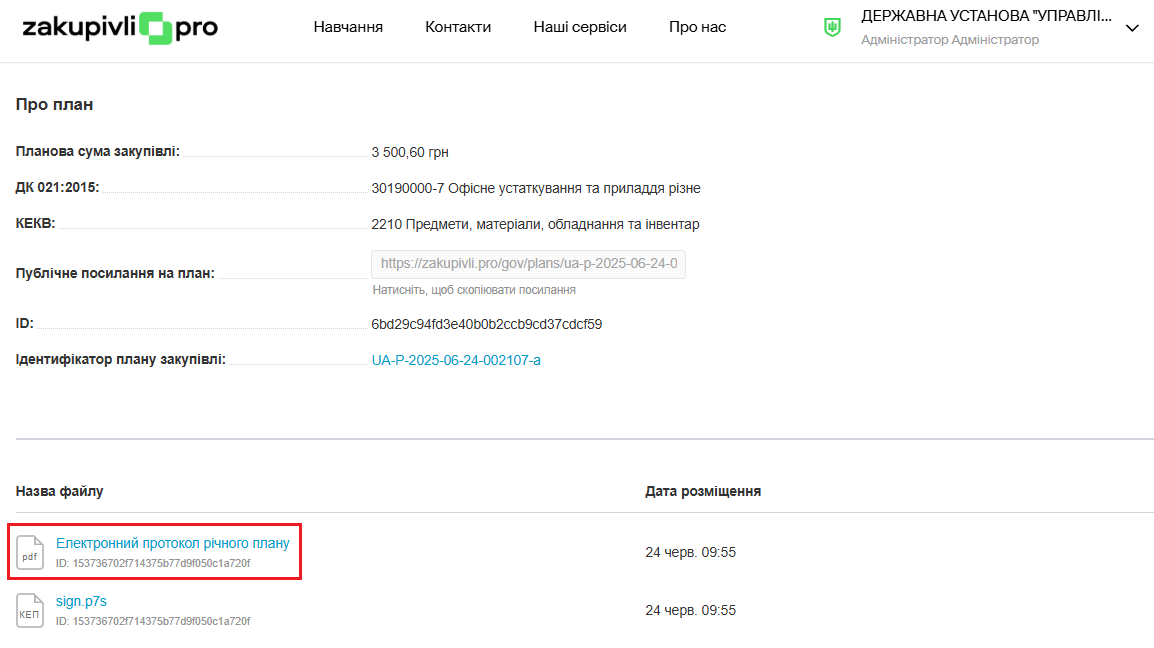Go to the Контакти page
This screenshot has width=1154, height=648.
click(458, 27)
